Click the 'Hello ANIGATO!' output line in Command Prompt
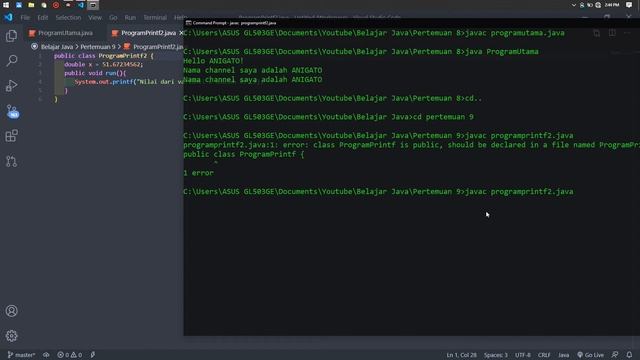Viewport: 640px width, 360px height. tap(213, 61)
